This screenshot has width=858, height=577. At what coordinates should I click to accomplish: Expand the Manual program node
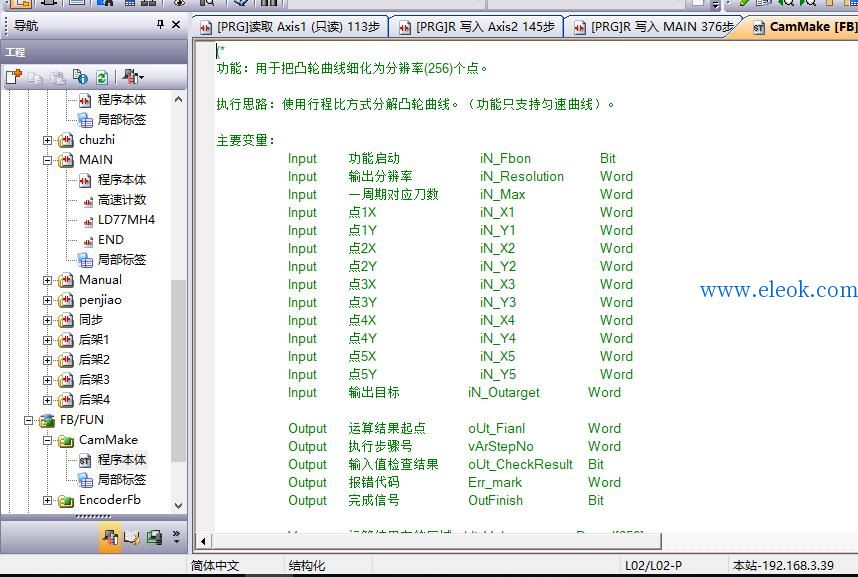click(x=48, y=280)
